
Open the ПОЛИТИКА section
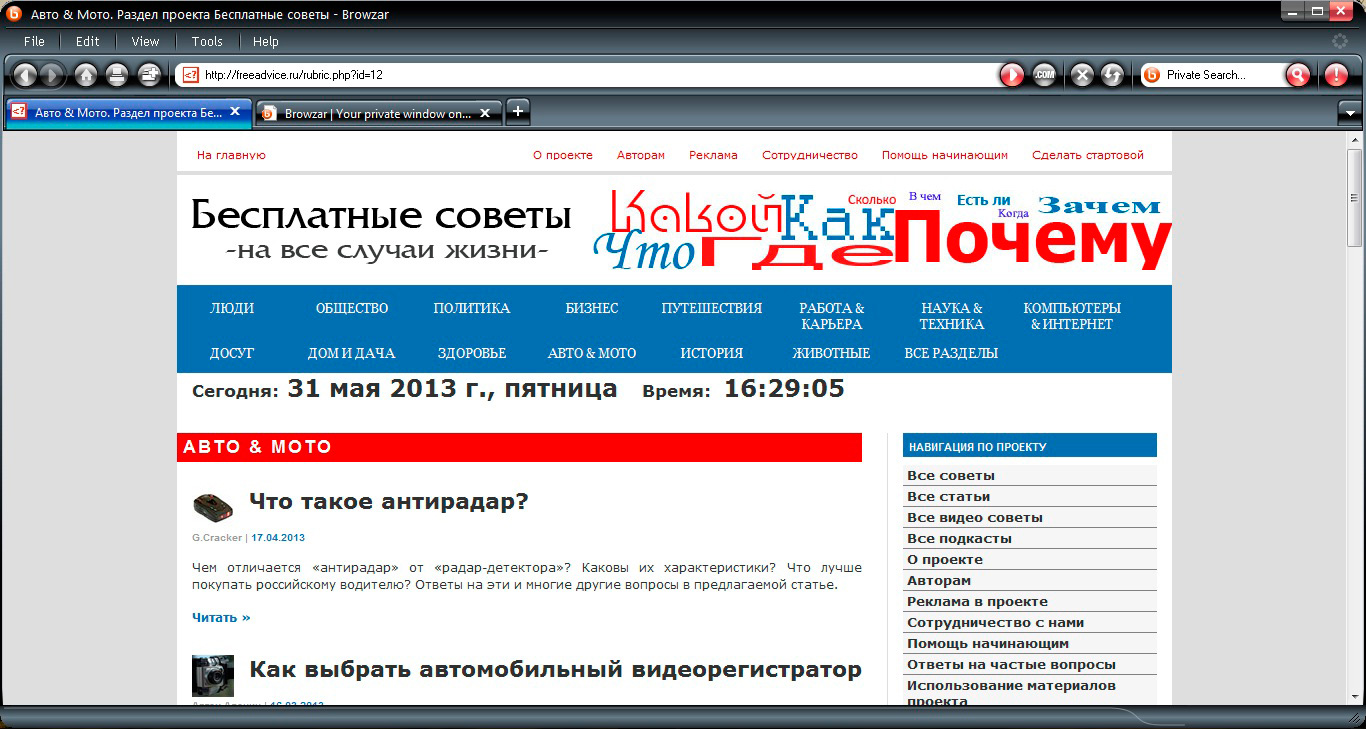tap(472, 309)
